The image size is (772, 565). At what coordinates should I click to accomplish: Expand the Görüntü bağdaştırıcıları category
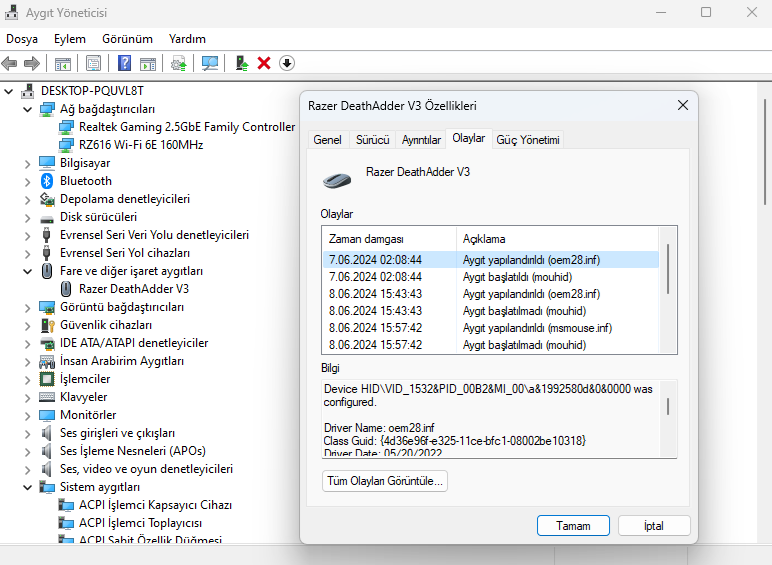28,308
